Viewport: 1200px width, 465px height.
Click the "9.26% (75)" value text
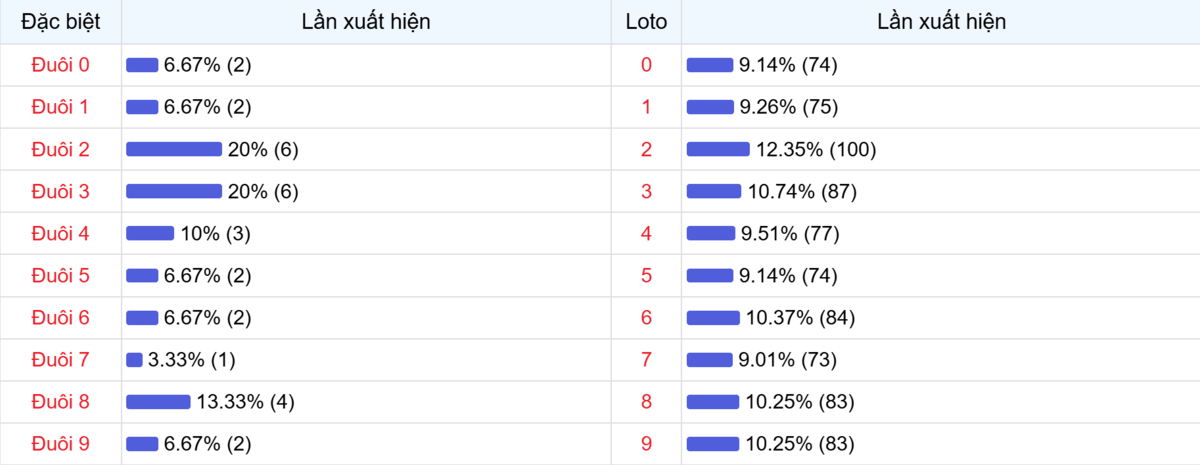(x=788, y=107)
